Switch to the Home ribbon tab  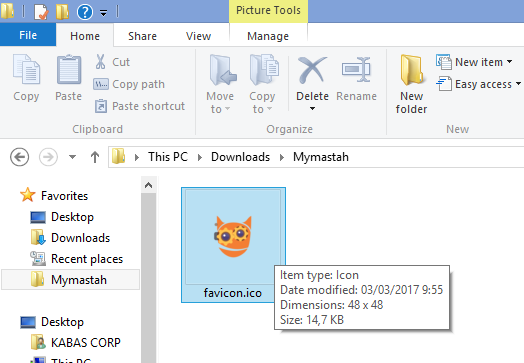85,36
